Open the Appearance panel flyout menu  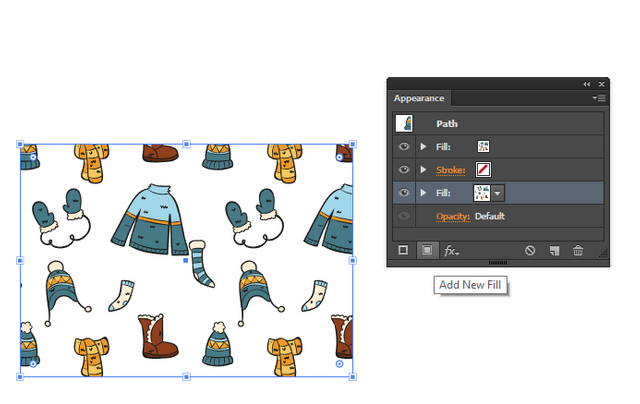pyautogui.click(x=599, y=98)
